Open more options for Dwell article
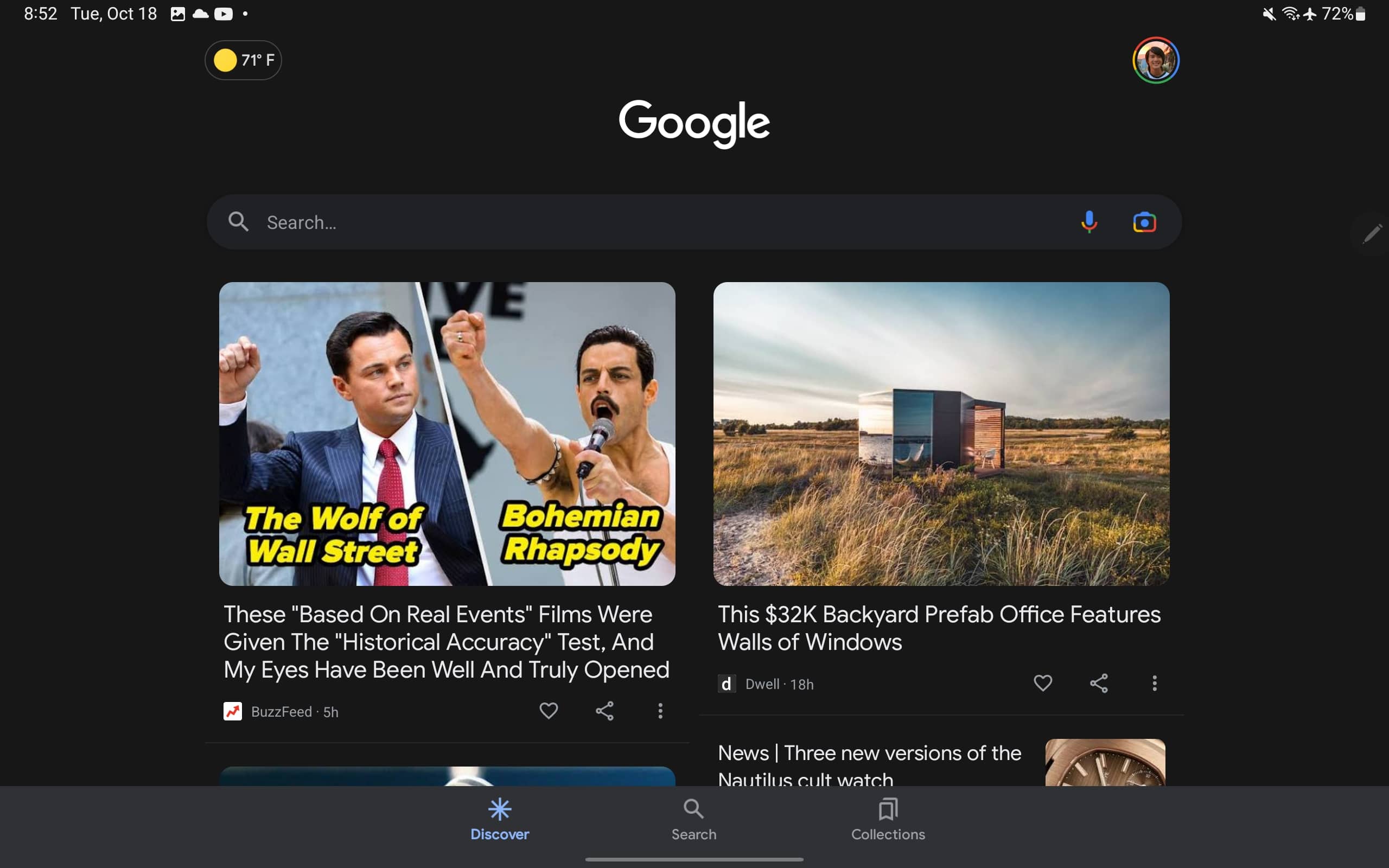Screen dimensions: 1389x868 [x=1154, y=683]
